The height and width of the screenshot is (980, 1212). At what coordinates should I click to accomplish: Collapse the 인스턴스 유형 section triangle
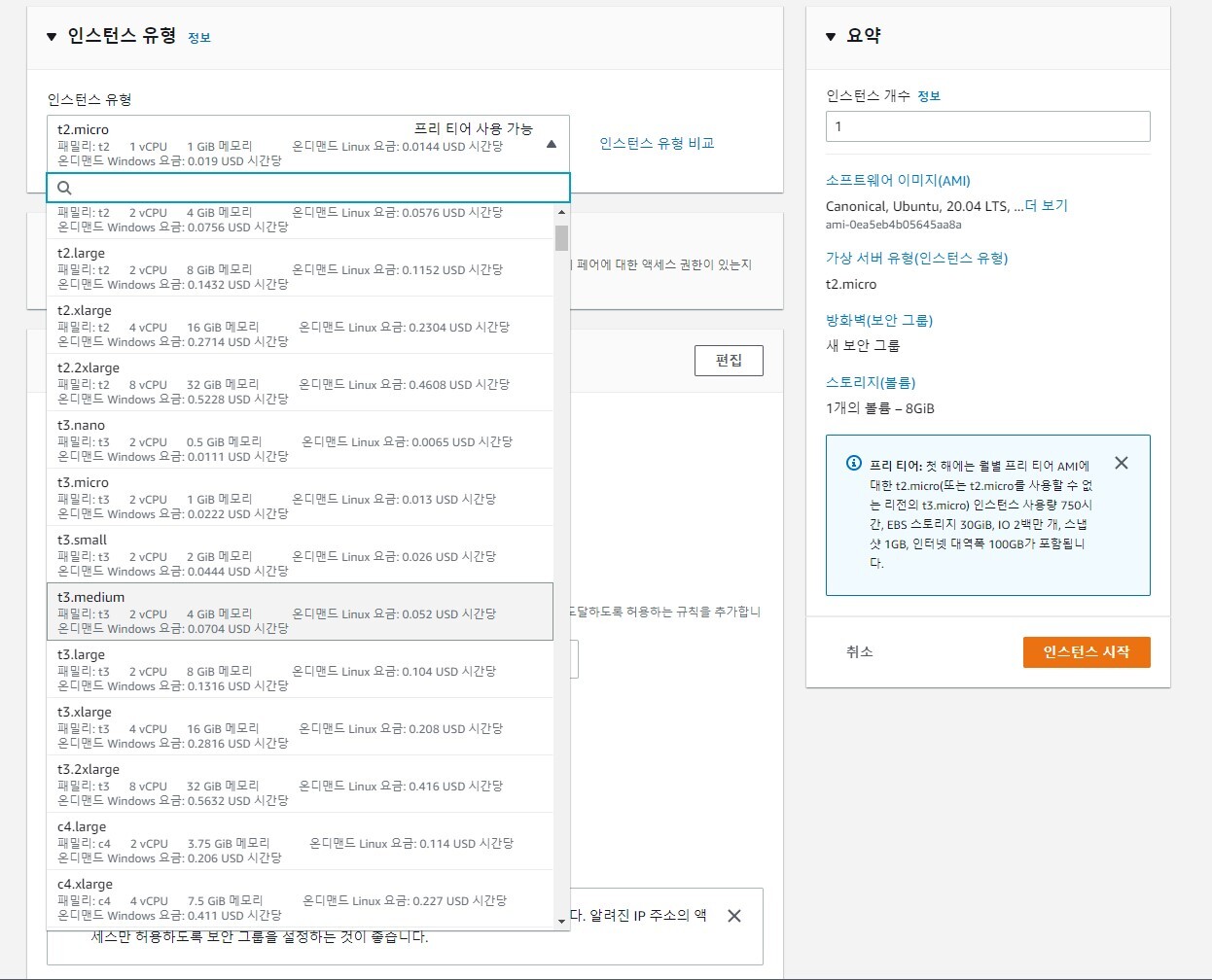coord(52,37)
